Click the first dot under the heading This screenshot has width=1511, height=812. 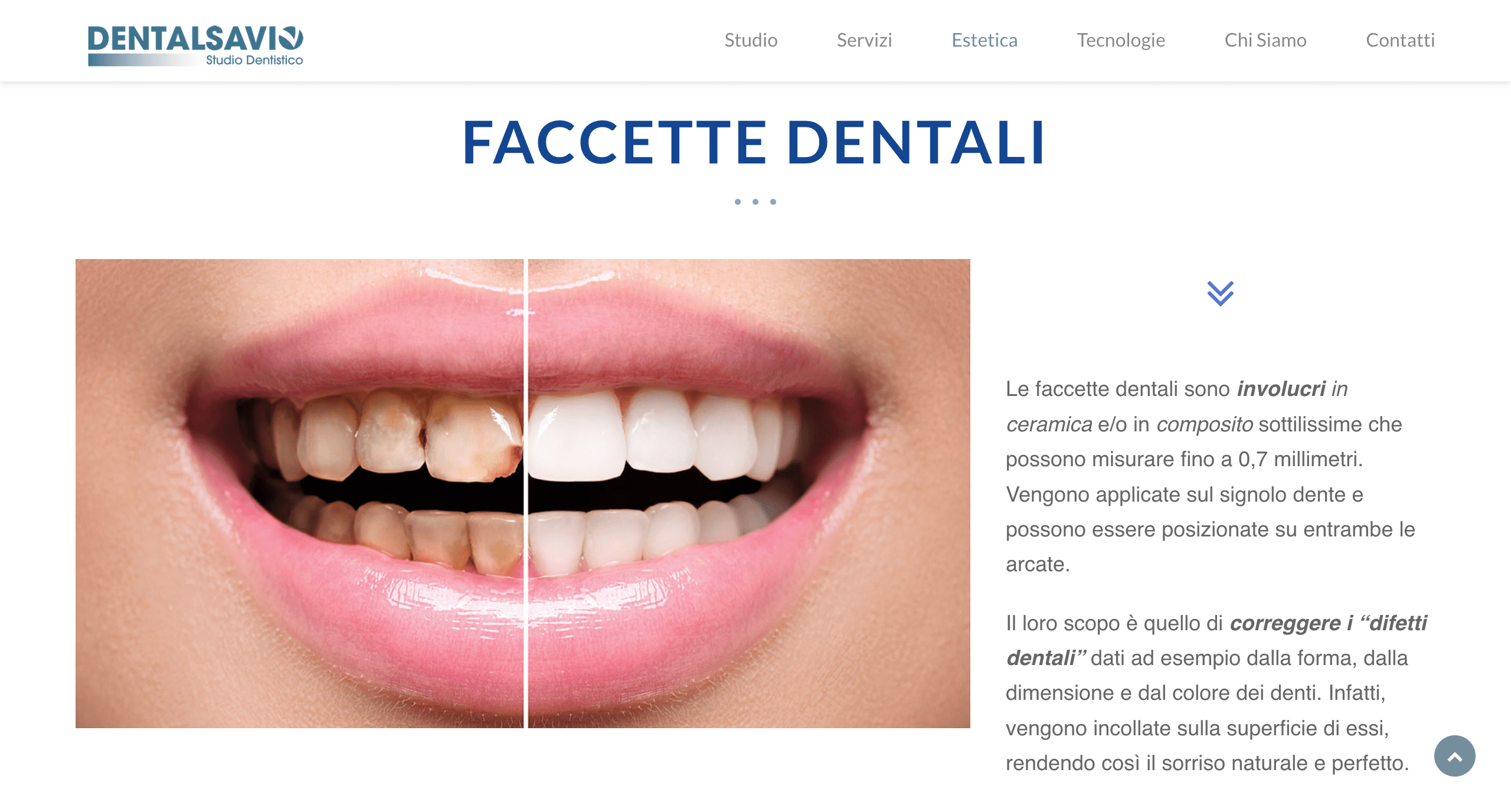coord(738,202)
